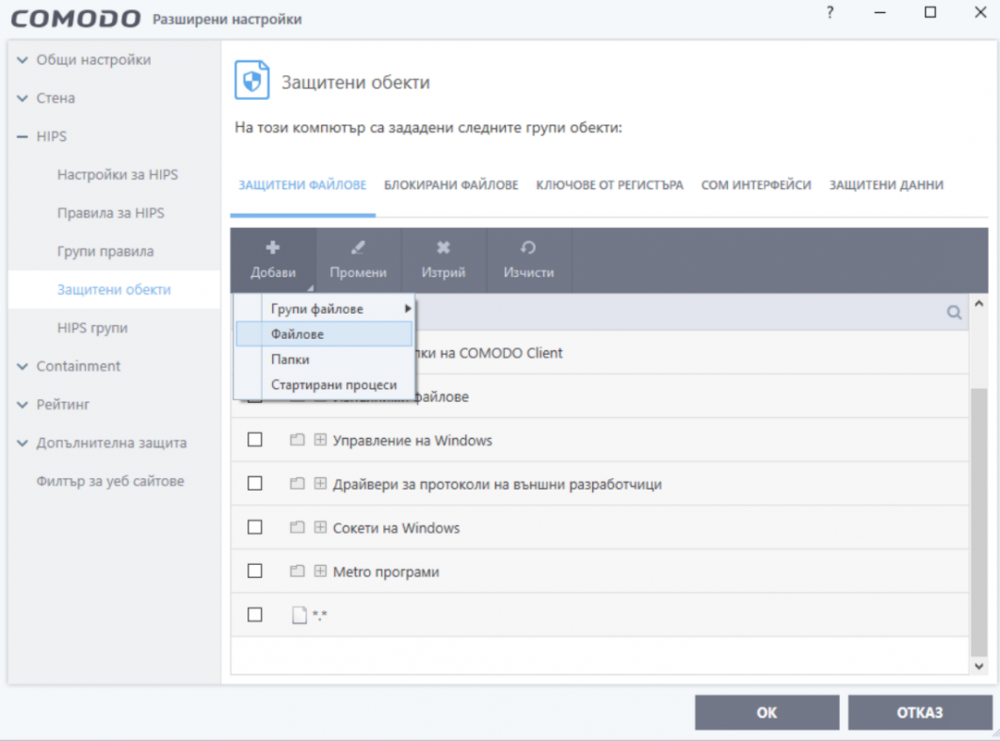Select the Сокети на Windows row text
The image size is (1000, 741).
pyautogui.click(x=396, y=528)
